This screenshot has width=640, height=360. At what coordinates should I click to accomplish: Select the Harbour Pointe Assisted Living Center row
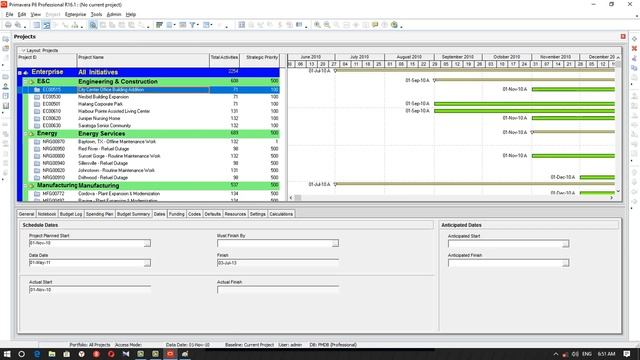pyautogui.click(x=149, y=111)
